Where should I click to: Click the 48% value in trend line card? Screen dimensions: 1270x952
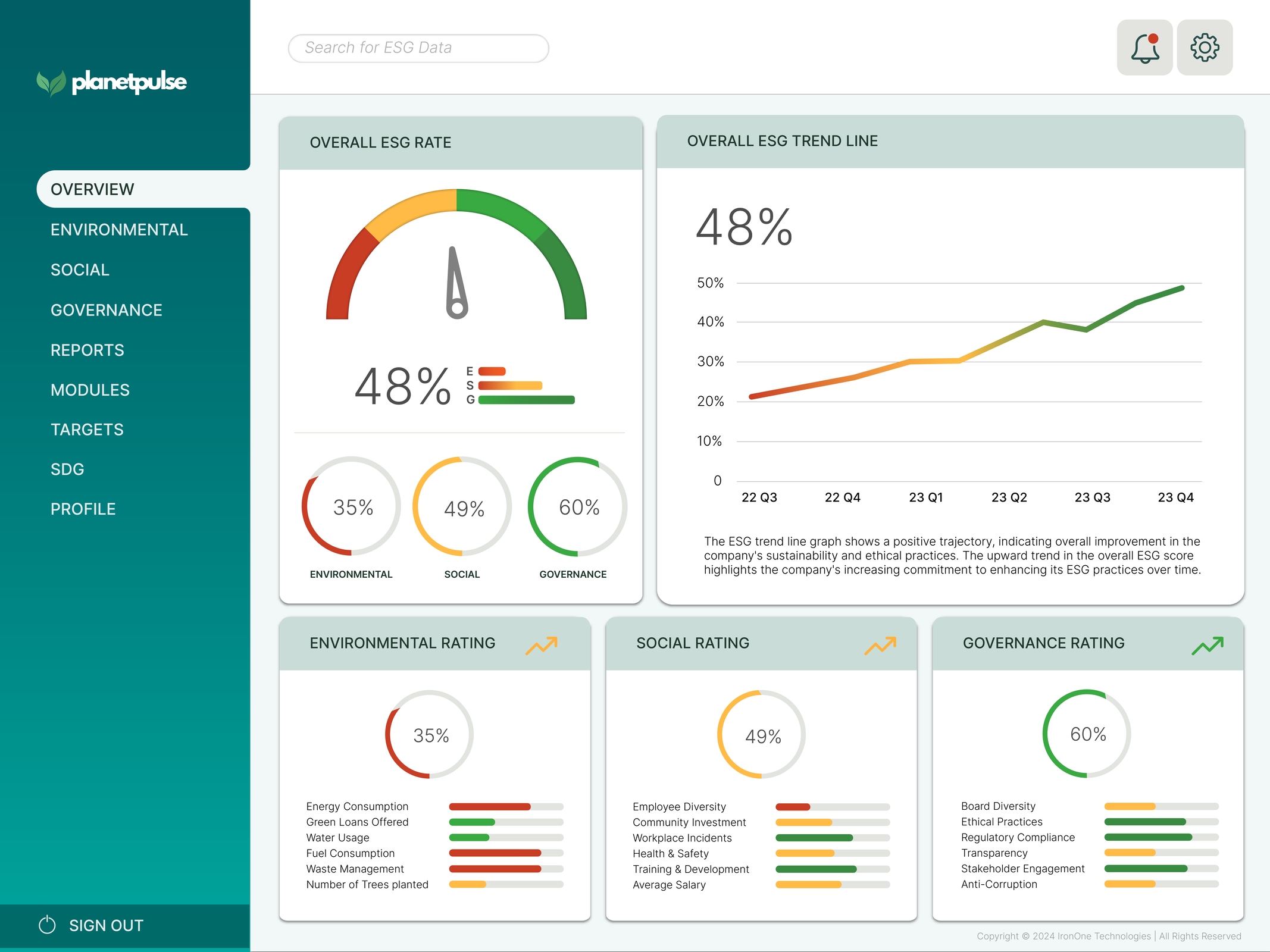tap(745, 227)
